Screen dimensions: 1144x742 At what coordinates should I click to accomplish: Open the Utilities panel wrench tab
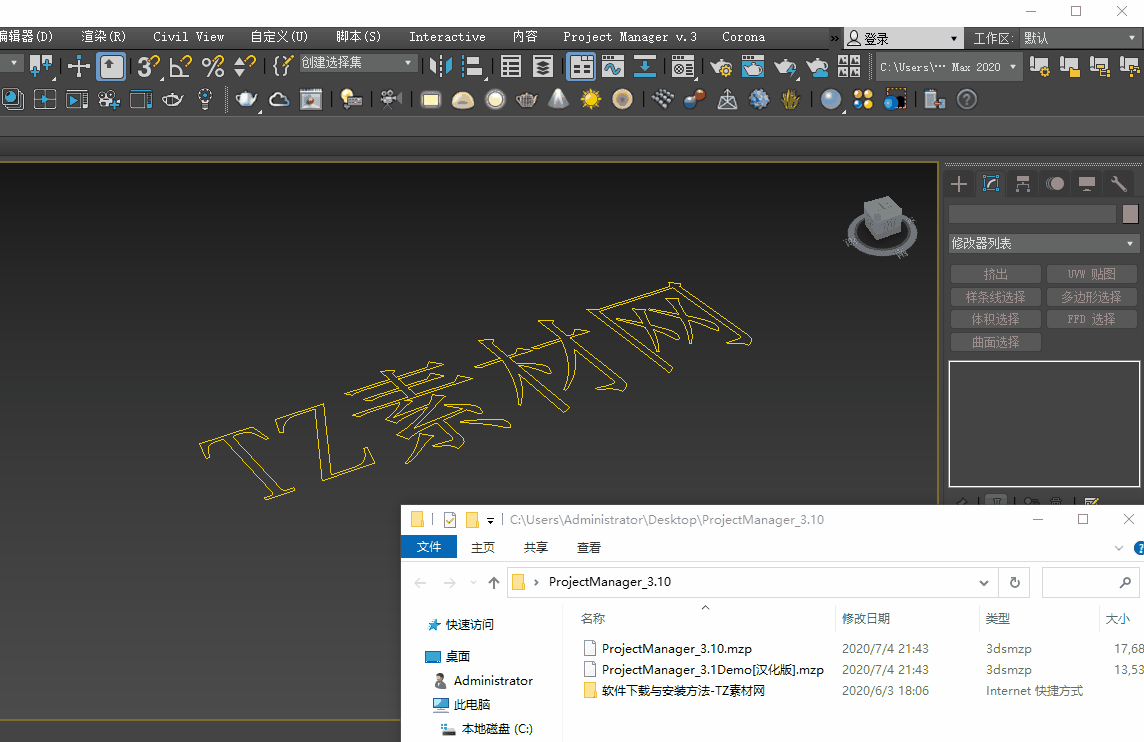tap(1119, 183)
